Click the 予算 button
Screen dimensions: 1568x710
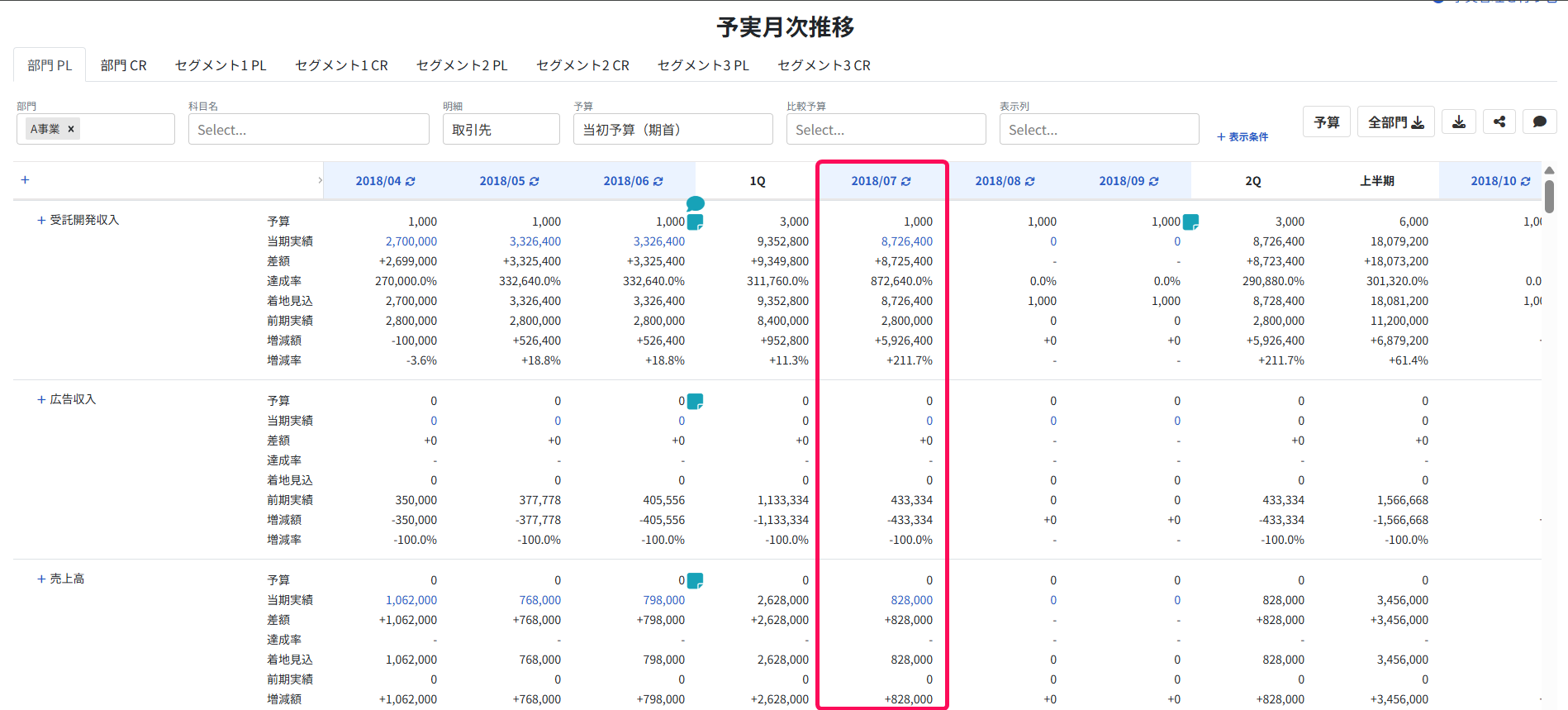click(x=1327, y=122)
